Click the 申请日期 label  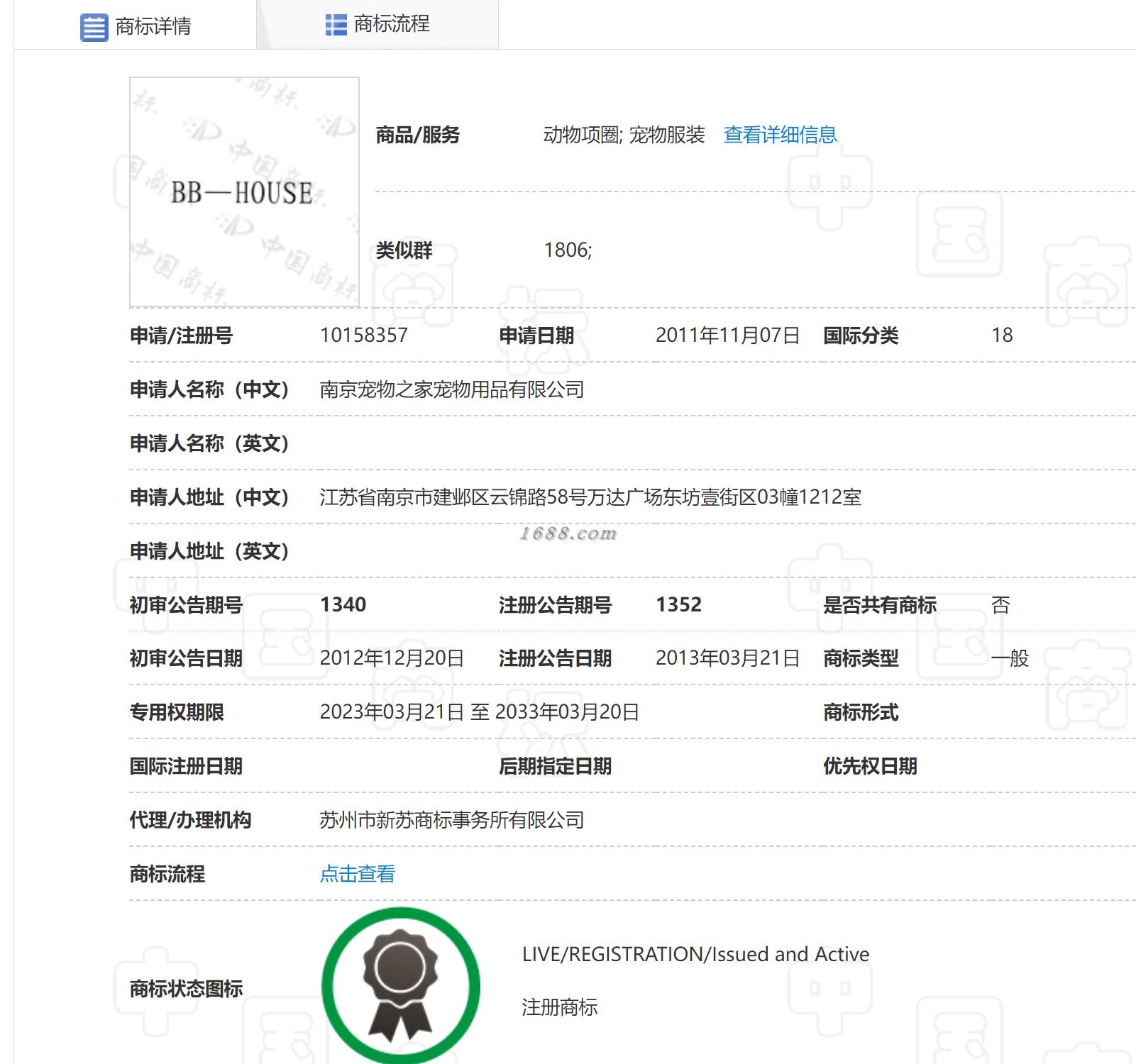[536, 336]
